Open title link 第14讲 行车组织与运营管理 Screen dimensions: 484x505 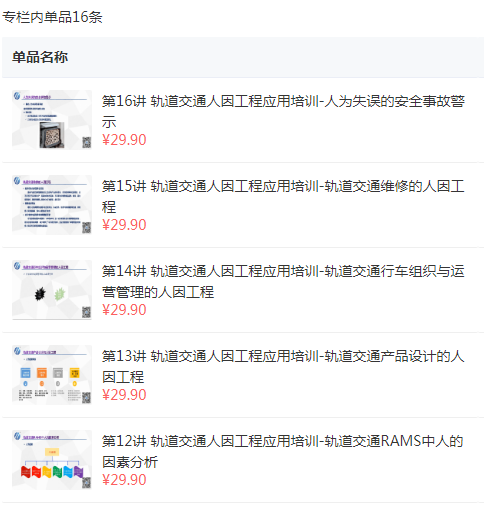(x=283, y=282)
